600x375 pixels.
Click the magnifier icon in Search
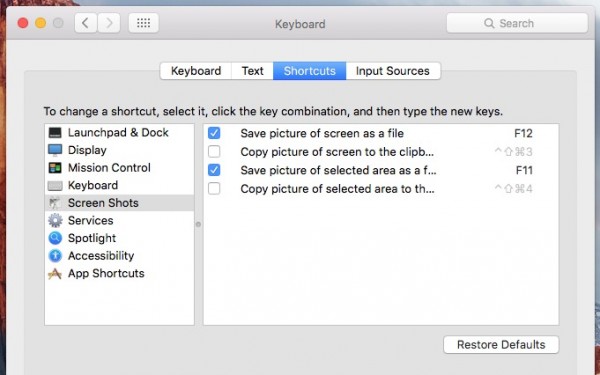pos(489,23)
